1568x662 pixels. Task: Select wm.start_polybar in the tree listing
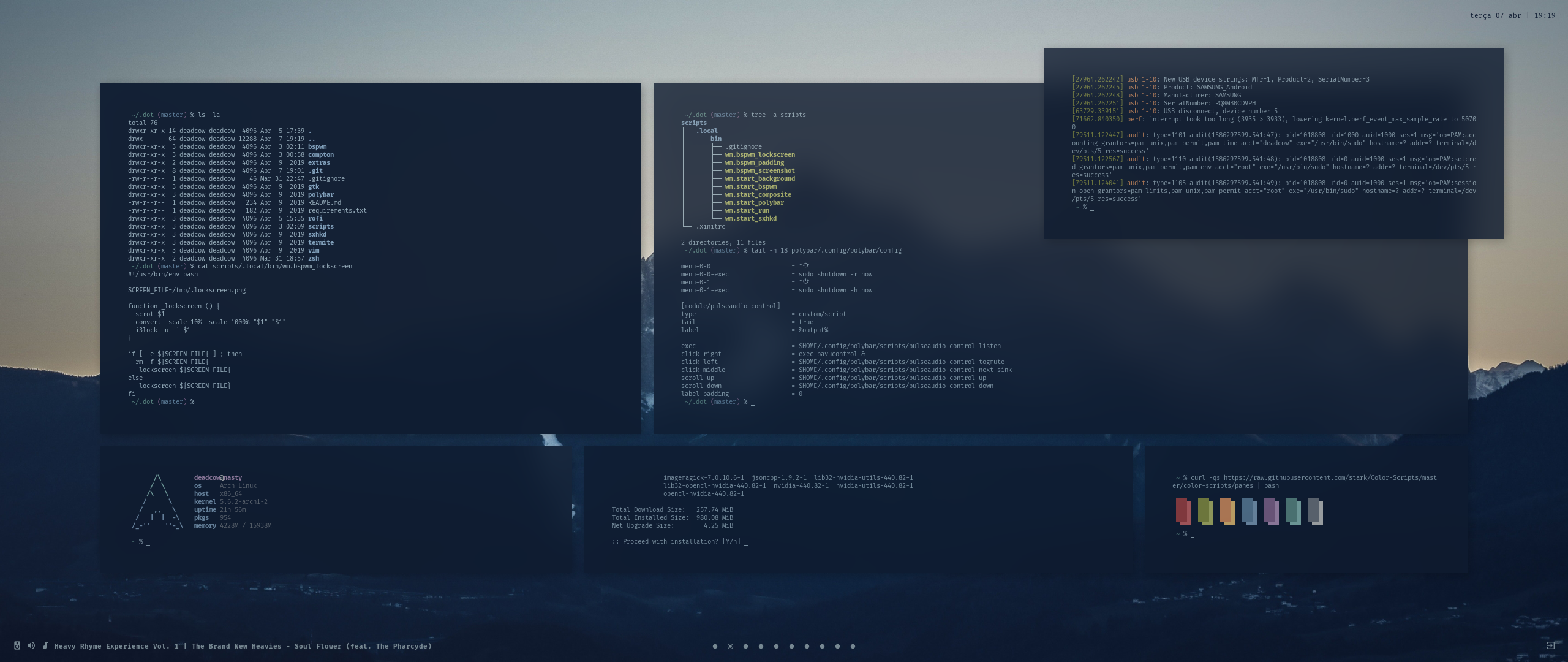(754, 202)
